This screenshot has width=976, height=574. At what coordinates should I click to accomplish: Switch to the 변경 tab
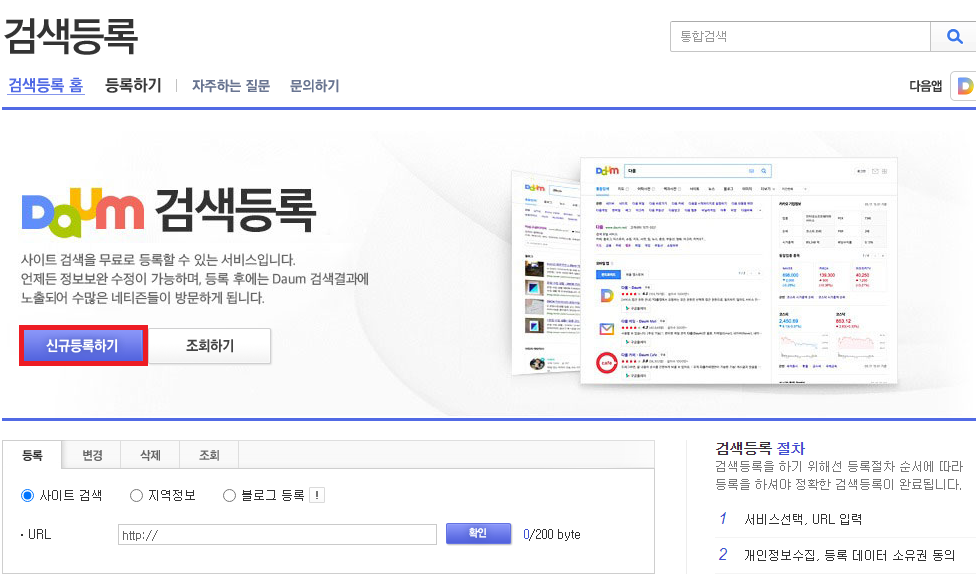pos(92,455)
